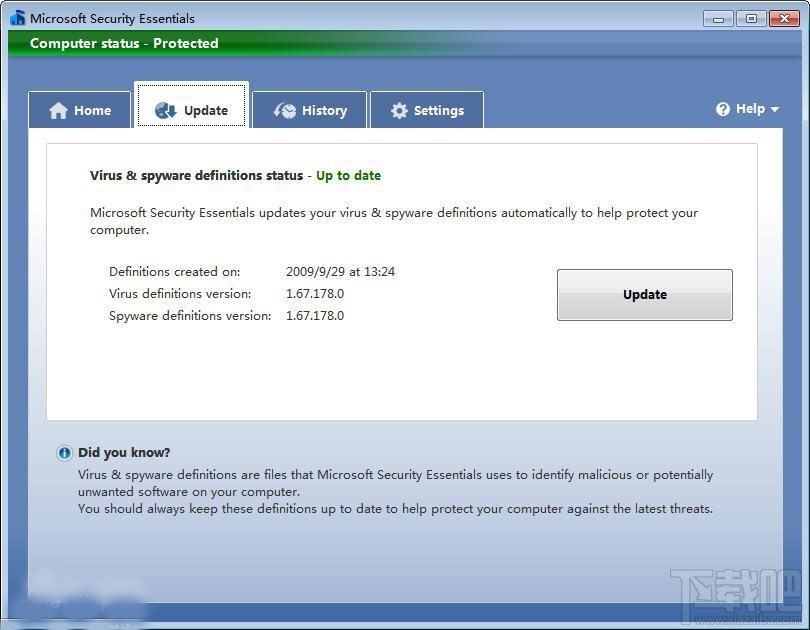Click 'Virus definitions version:' label
This screenshot has height=630, width=810.
point(180,294)
